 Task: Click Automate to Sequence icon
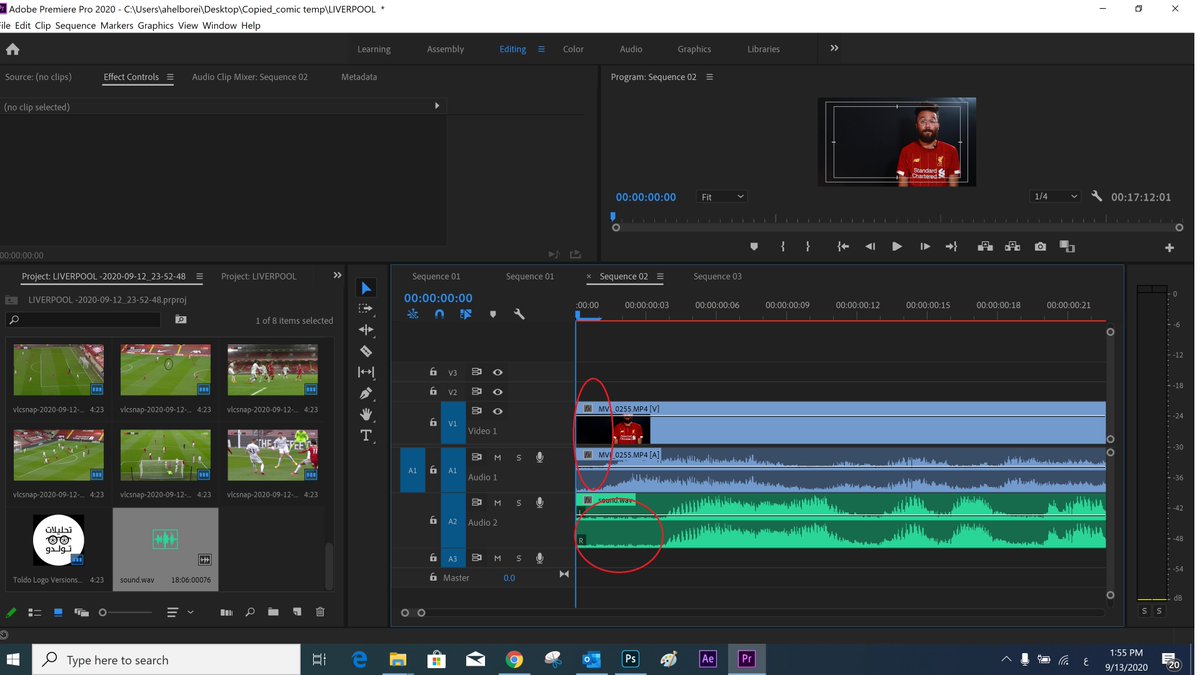pos(226,612)
